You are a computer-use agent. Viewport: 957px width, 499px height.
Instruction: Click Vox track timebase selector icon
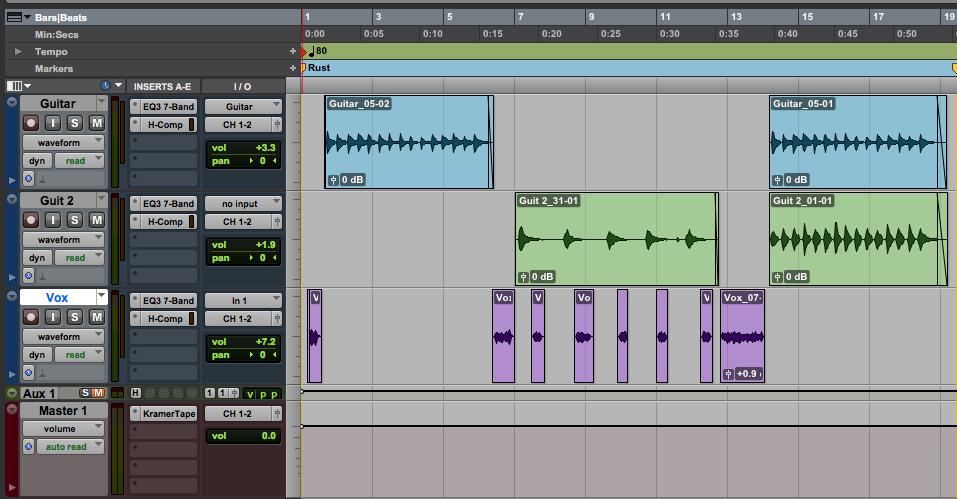click(x=29, y=373)
